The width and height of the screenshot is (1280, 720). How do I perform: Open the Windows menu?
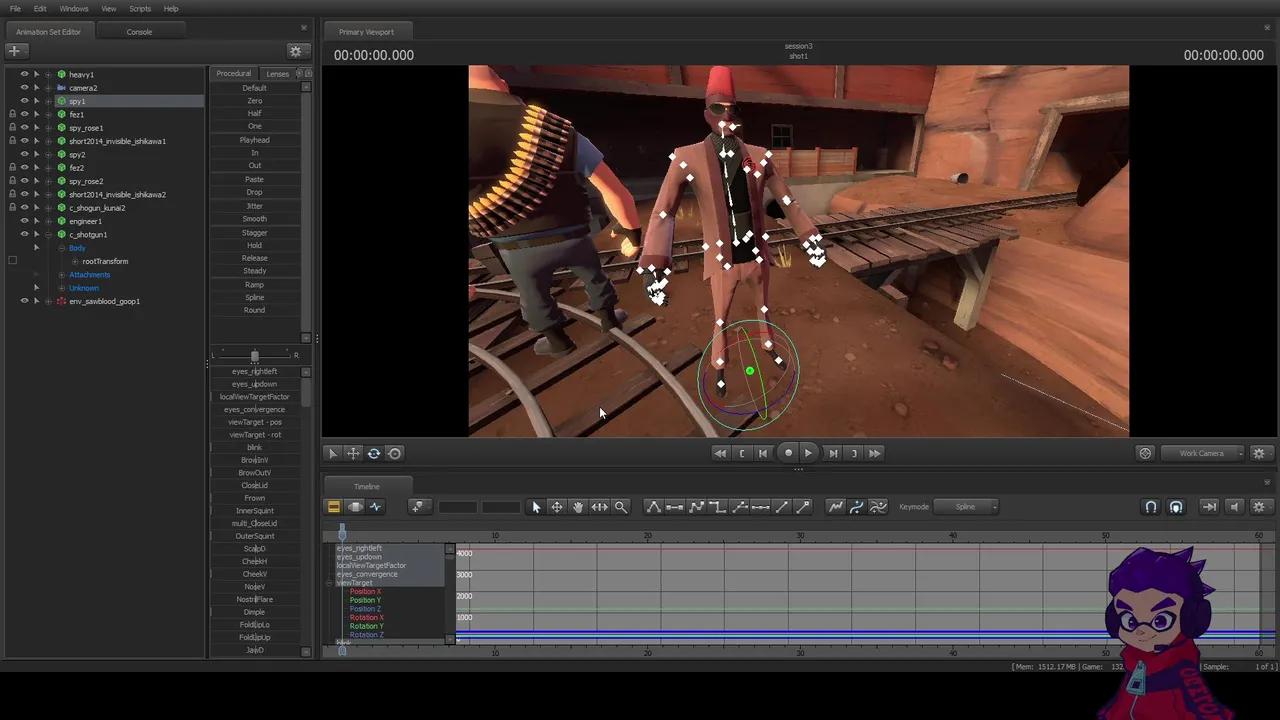[74, 9]
